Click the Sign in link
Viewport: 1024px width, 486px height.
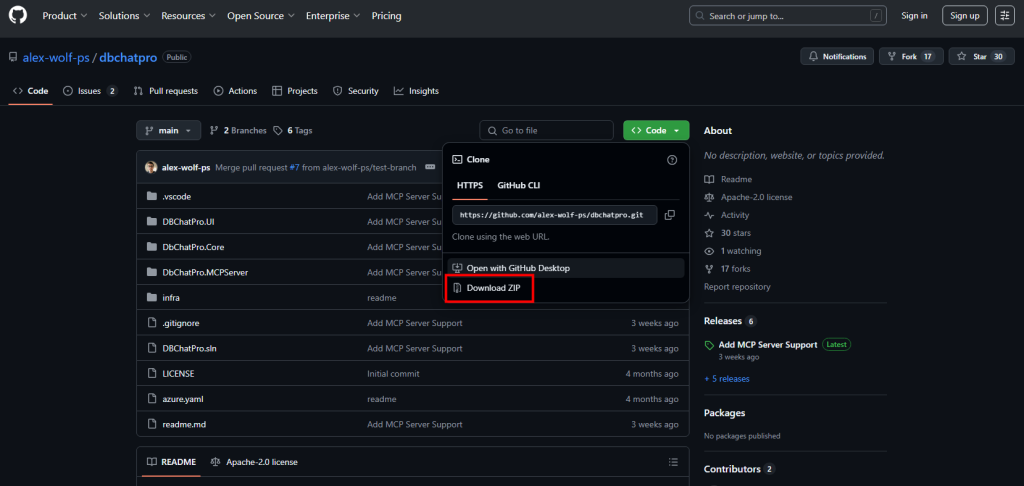(x=914, y=16)
